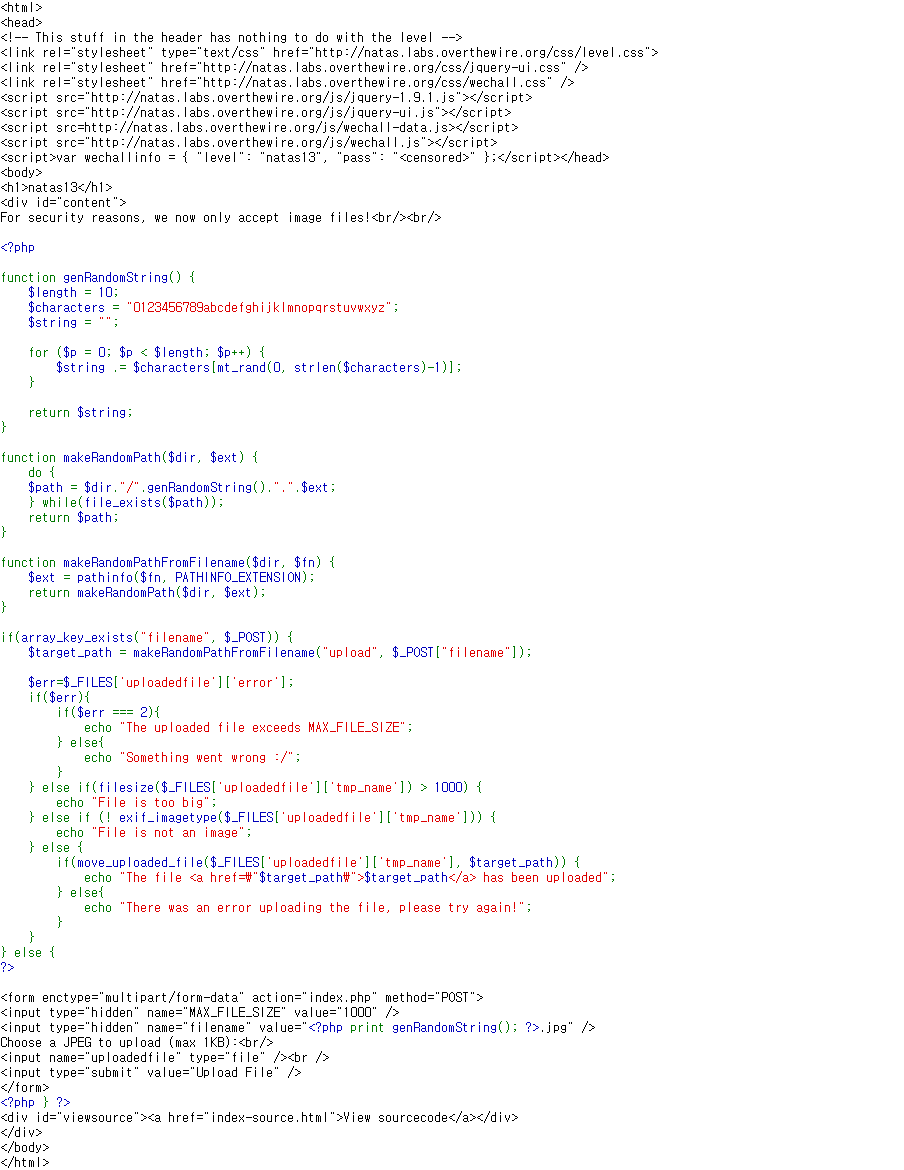Image resolution: width=904 pixels, height=1170 pixels.
Task: Click the $length = 10; line
Action: click(73, 292)
